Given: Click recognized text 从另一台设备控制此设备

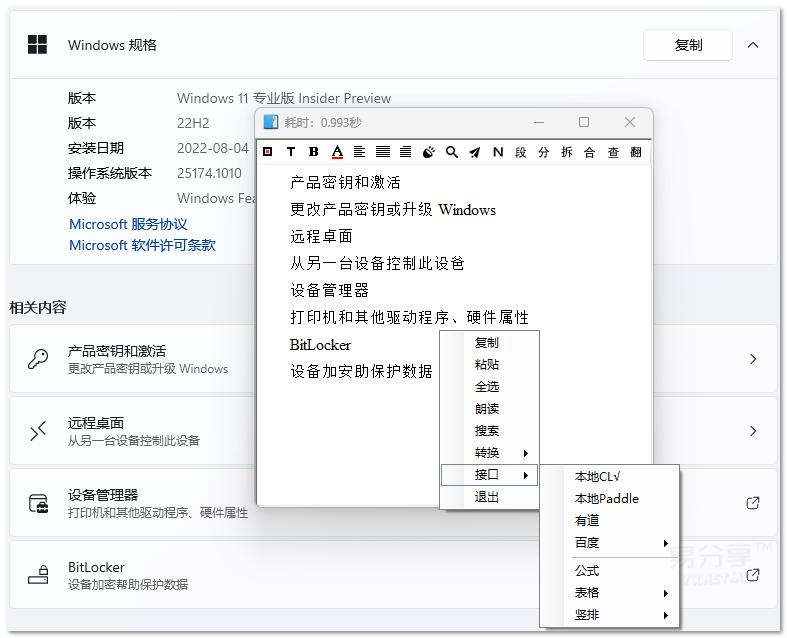Looking at the screenshot, I should click(377, 263).
